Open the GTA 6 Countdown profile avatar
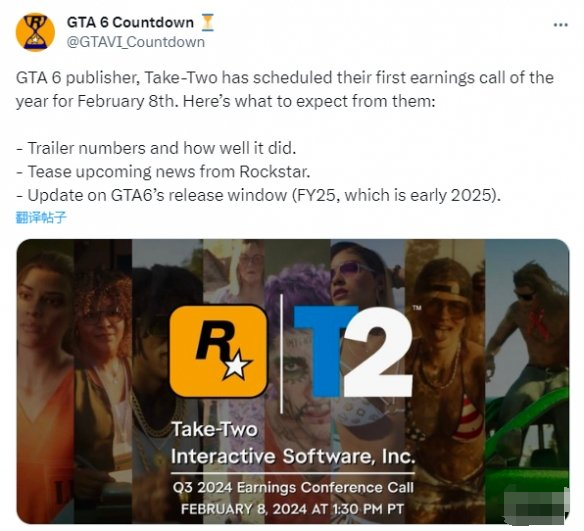 pos(35,32)
